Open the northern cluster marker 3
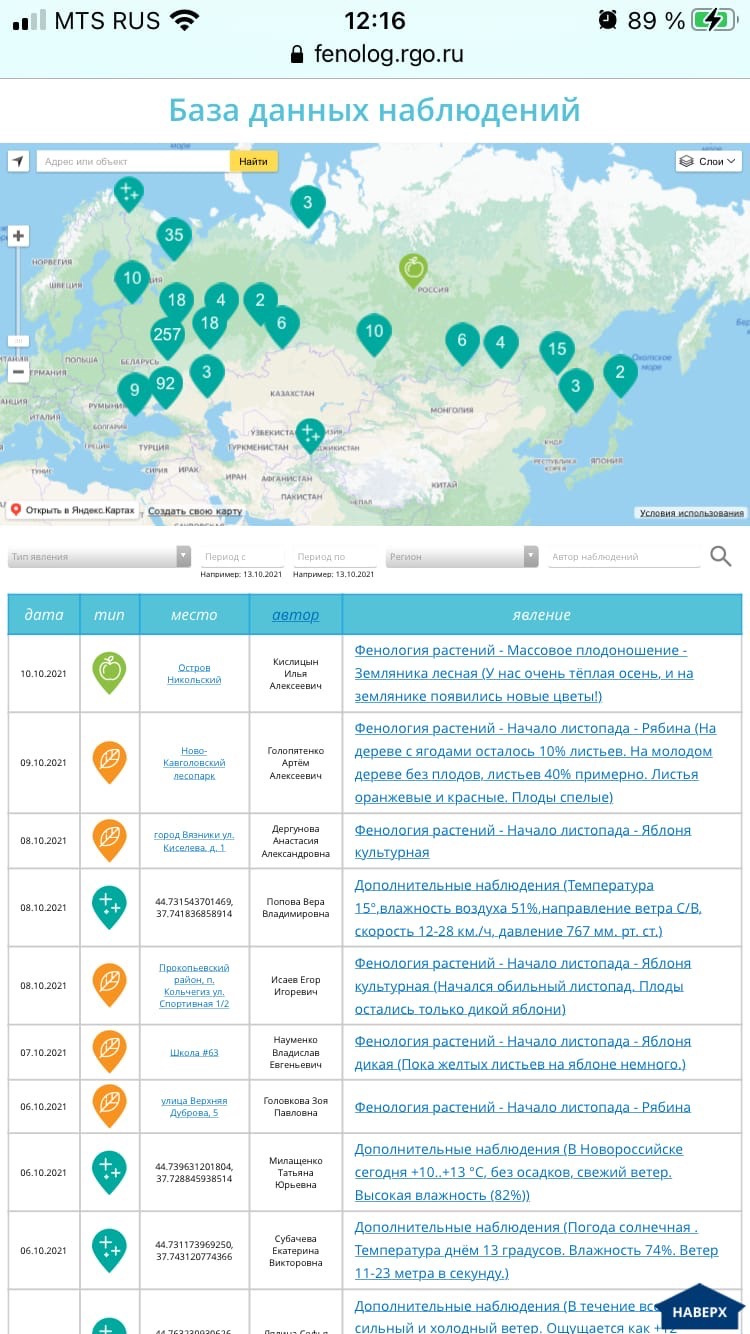The image size is (750, 1334). pos(308,204)
